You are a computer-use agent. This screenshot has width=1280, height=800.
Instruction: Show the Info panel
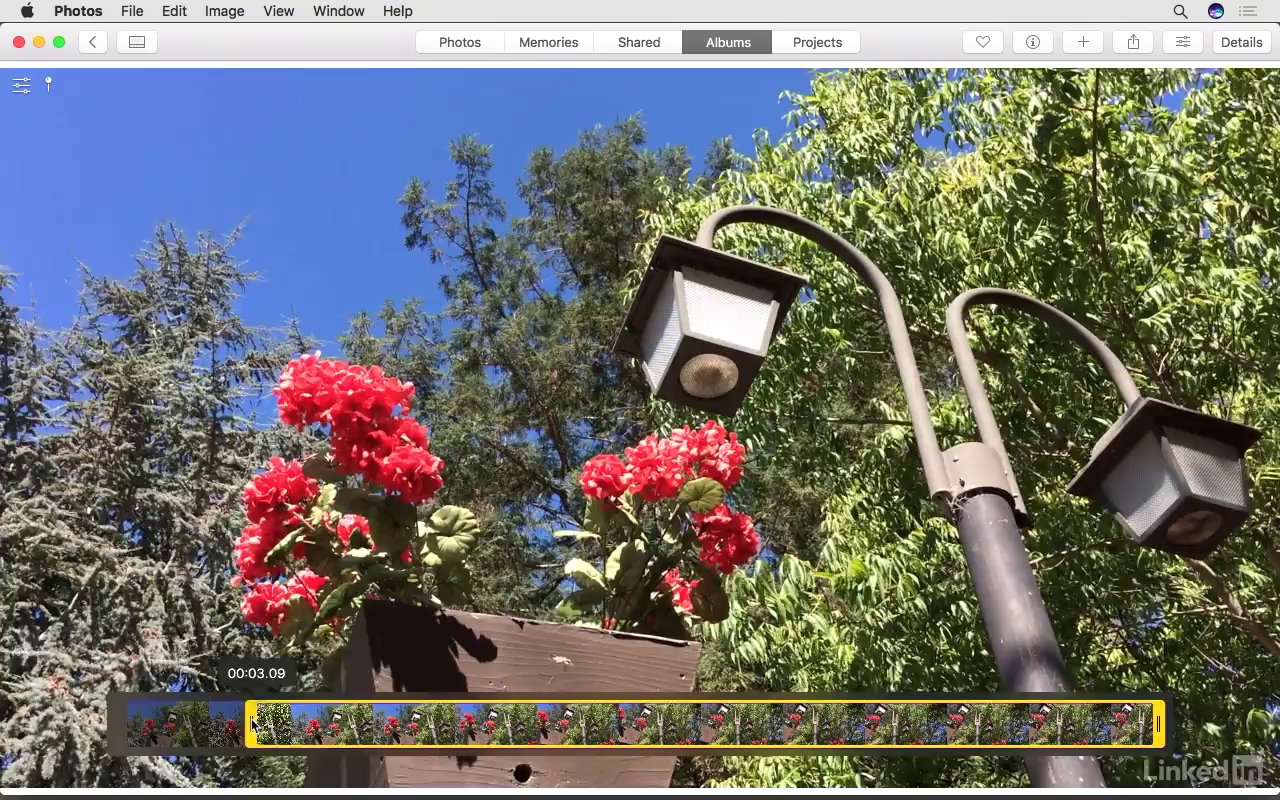(1033, 42)
